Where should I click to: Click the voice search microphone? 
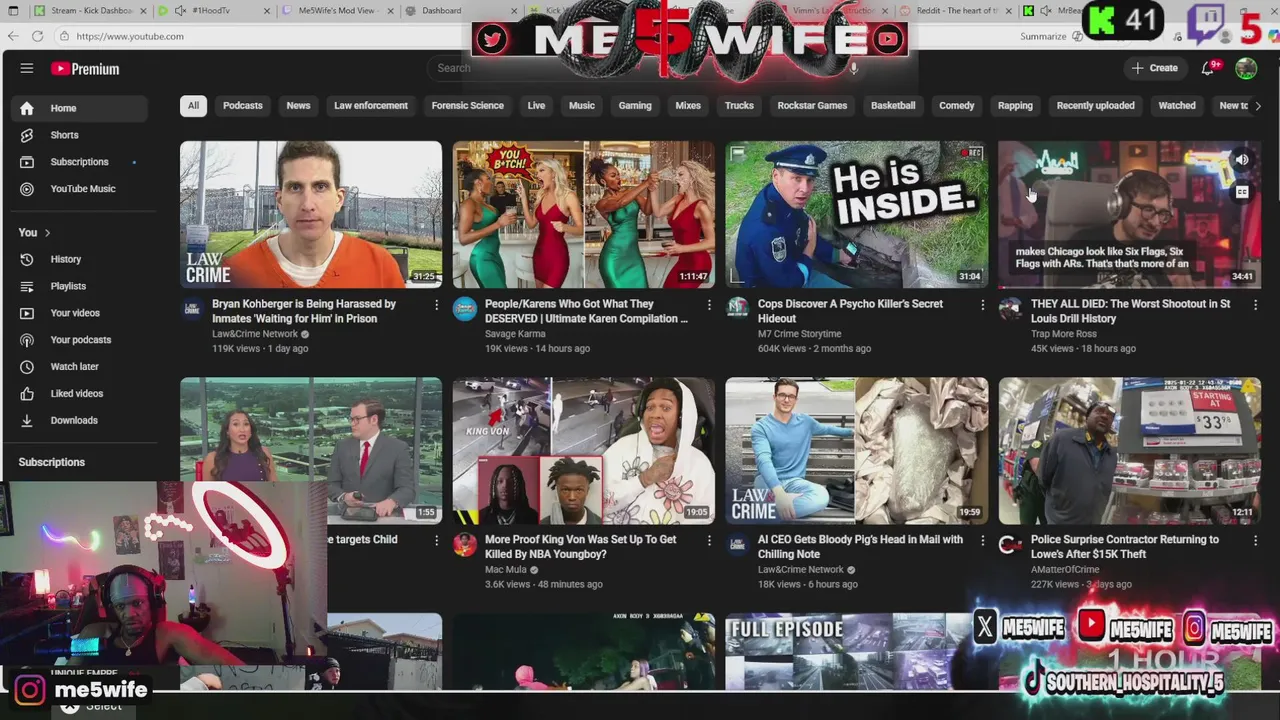click(853, 68)
